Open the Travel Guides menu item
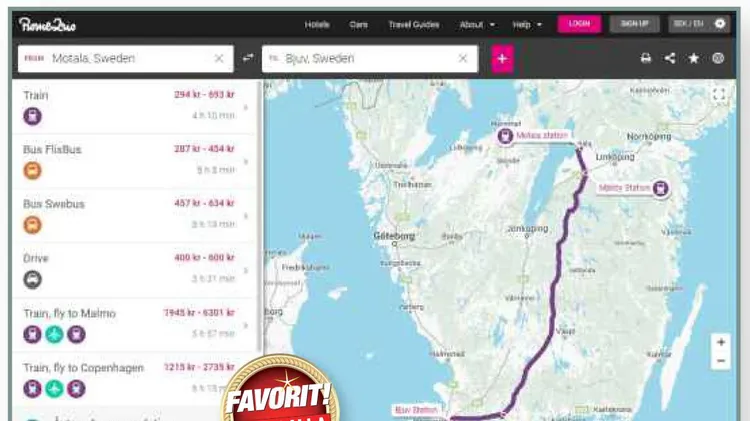This screenshot has height=421, width=750. coord(414,24)
